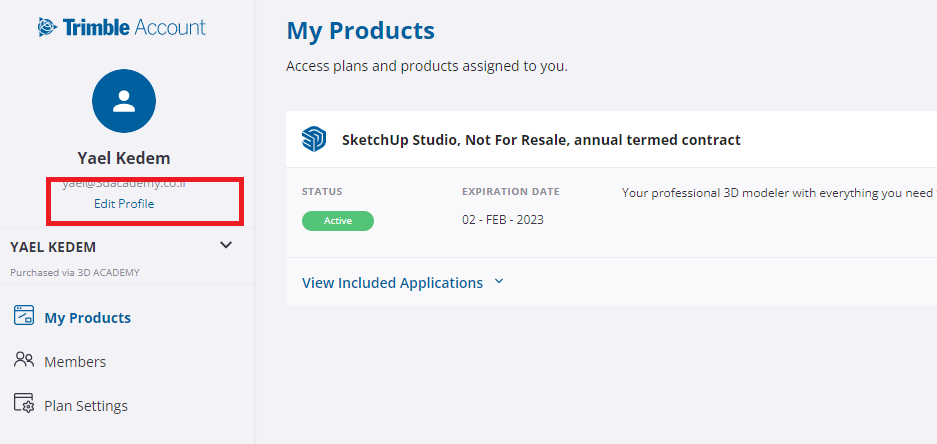Click the View Included Applications text
Screen dimensions: 937x444
click(392, 283)
